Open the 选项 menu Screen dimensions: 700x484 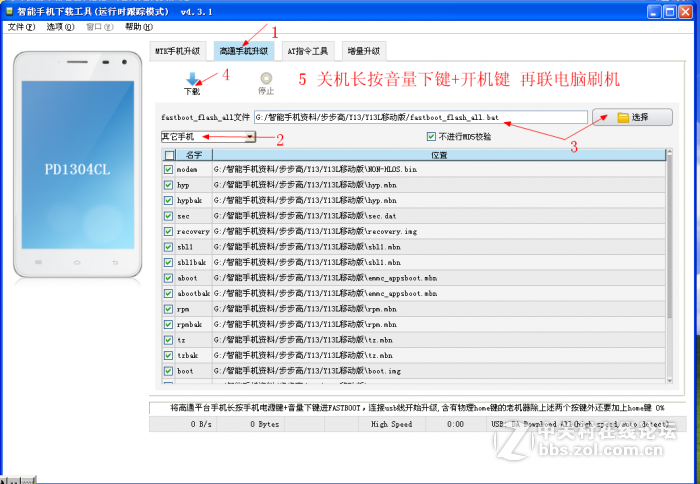point(60,27)
